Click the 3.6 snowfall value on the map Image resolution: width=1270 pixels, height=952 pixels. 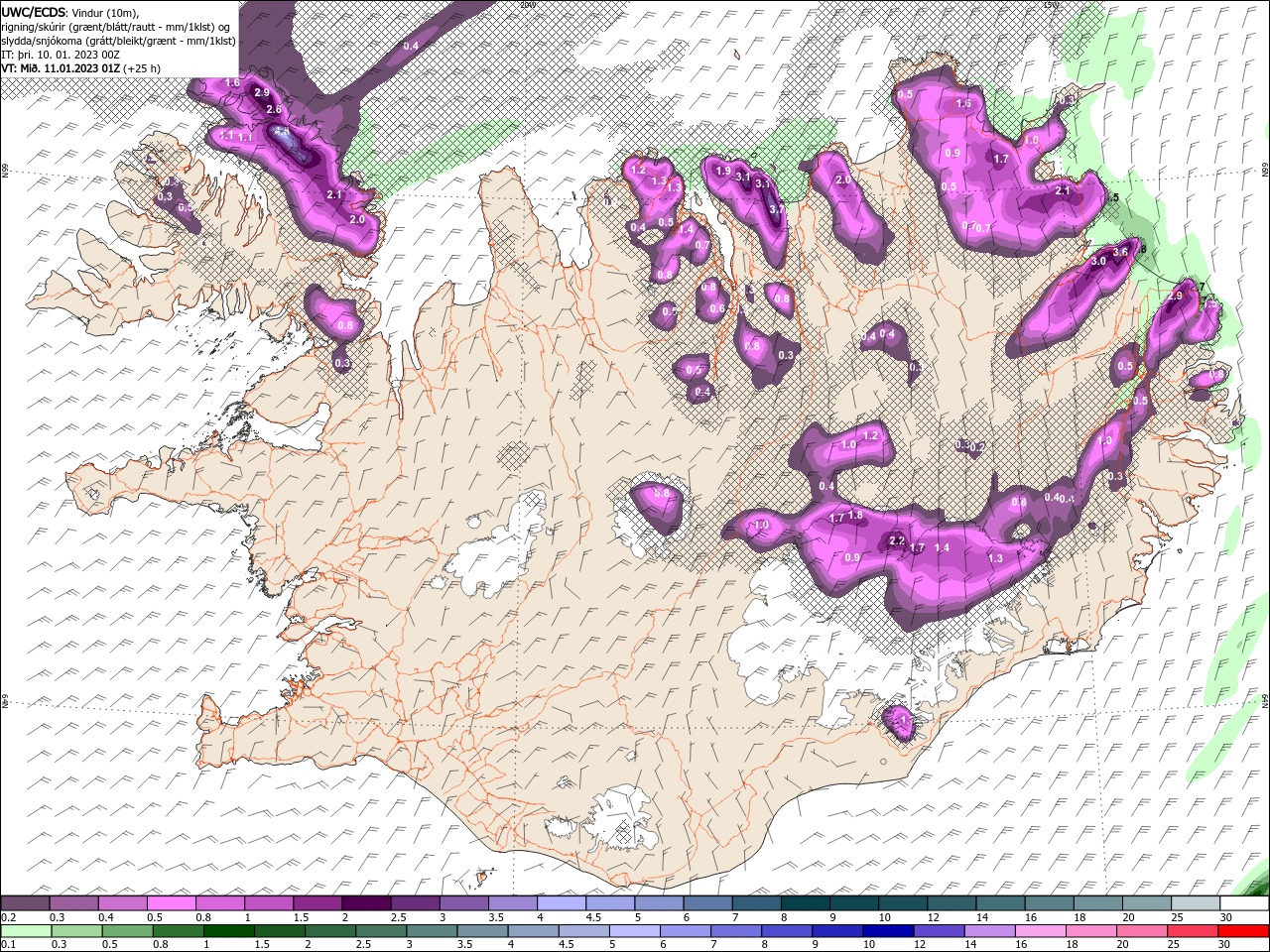pyautogui.click(x=1121, y=252)
